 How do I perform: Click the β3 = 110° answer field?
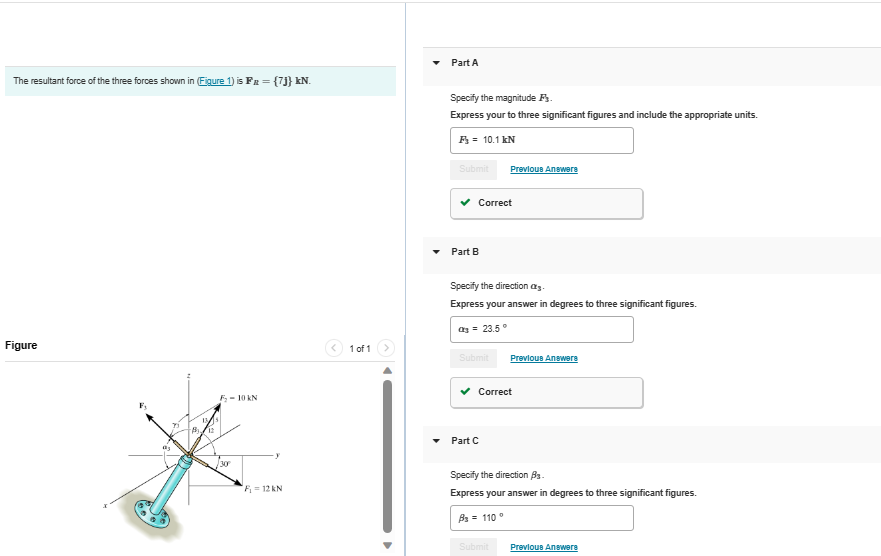[x=542, y=518]
